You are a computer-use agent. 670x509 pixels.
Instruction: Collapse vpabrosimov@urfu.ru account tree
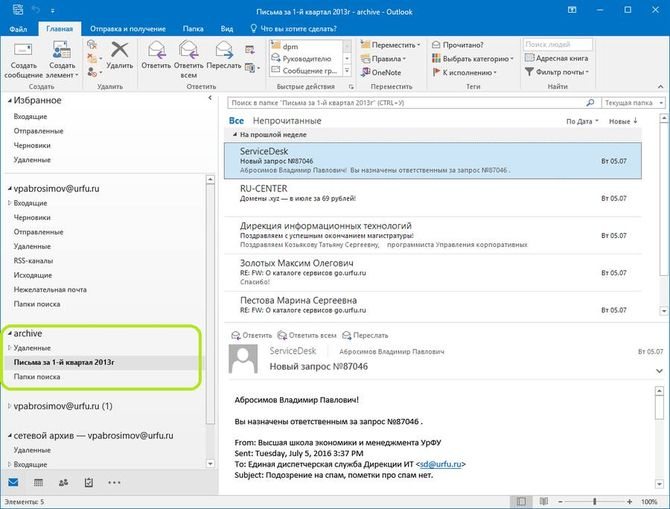point(9,188)
